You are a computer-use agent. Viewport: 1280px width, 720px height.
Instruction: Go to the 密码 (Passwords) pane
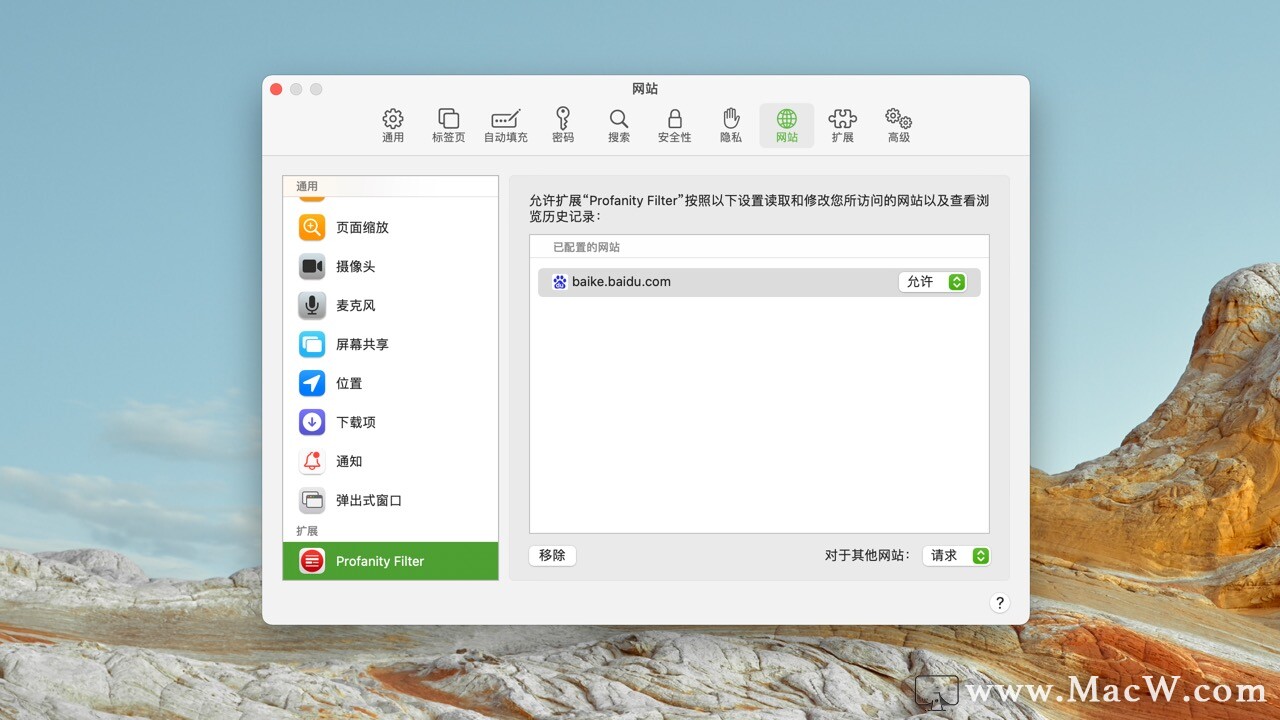(563, 126)
